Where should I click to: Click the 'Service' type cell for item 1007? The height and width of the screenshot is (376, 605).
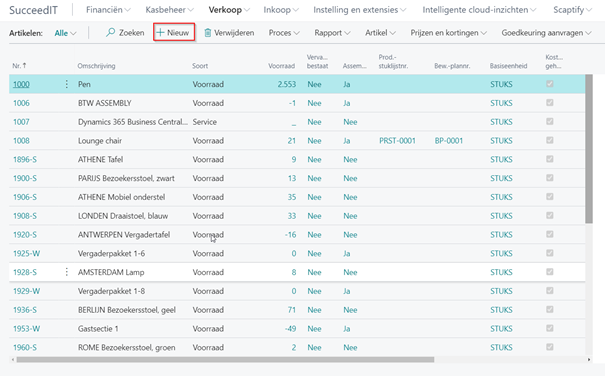click(x=204, y=122)
